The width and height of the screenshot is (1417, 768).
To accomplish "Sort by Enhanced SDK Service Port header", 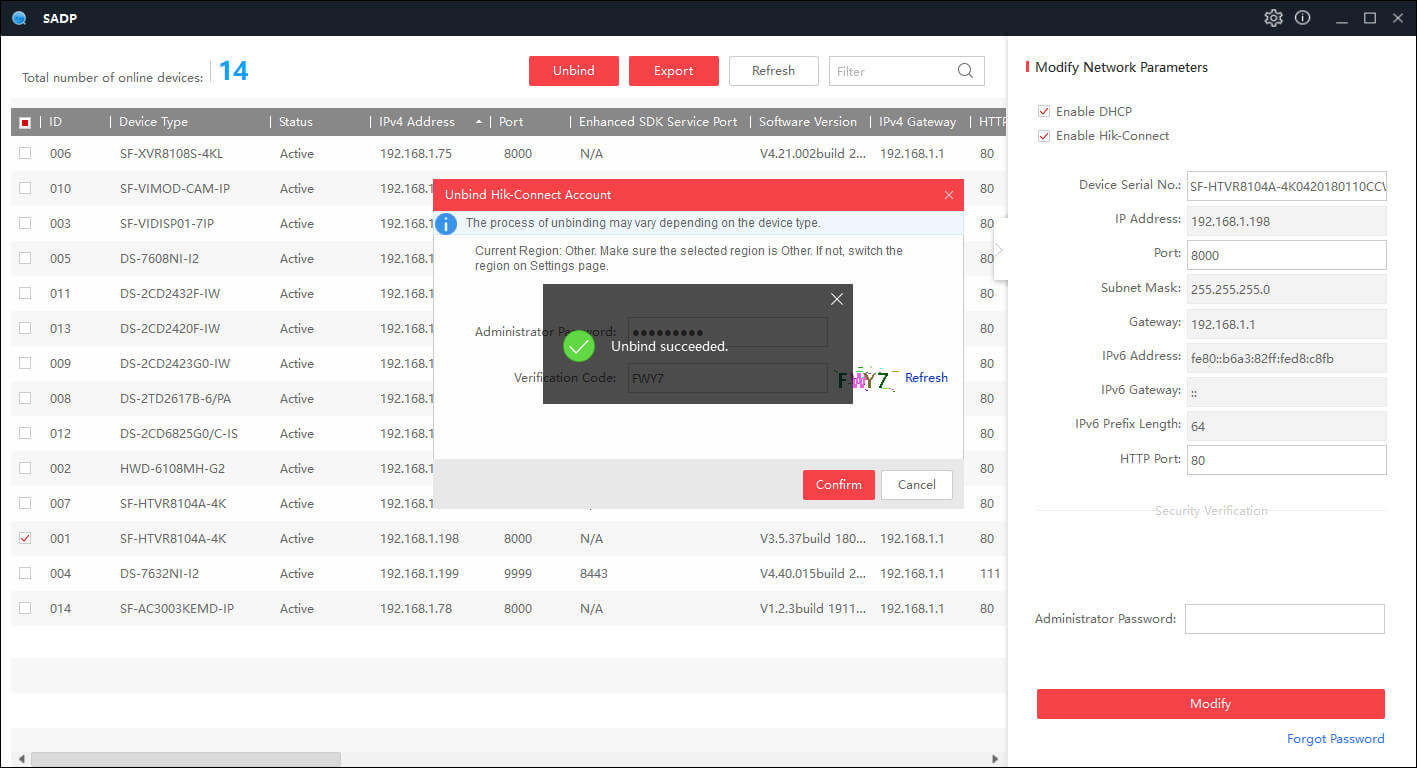I will point(658,122).
